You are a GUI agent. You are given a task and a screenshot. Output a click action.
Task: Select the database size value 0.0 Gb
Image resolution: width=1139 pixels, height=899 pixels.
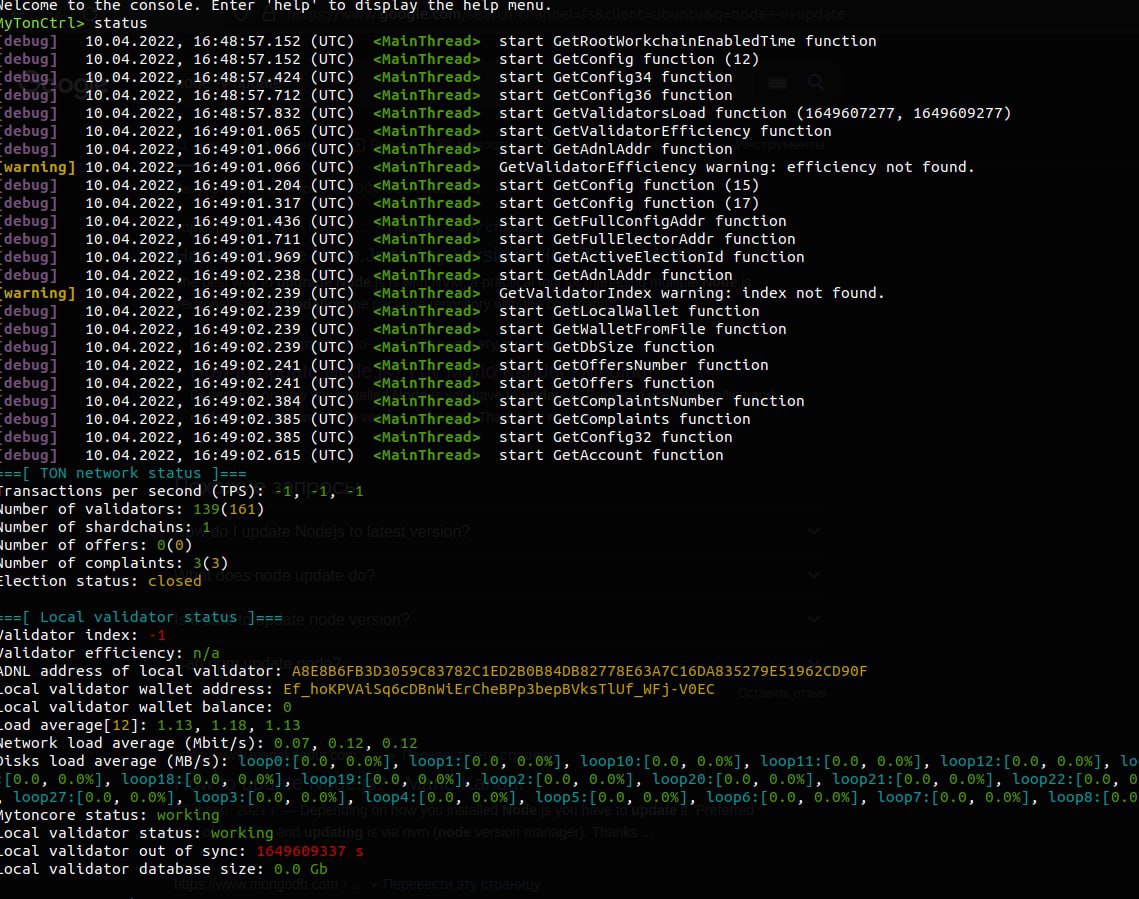tap(301, 869)
